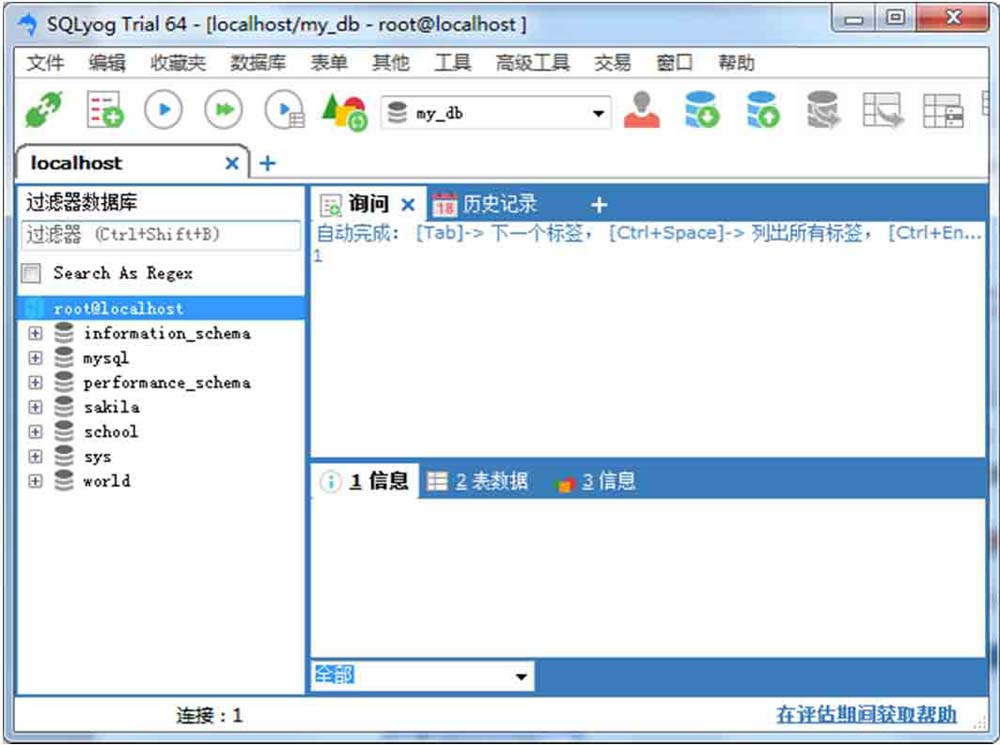This screenshot has width=1000, height=745.
Task: Expand the school tree node
Action: point(36,431)
